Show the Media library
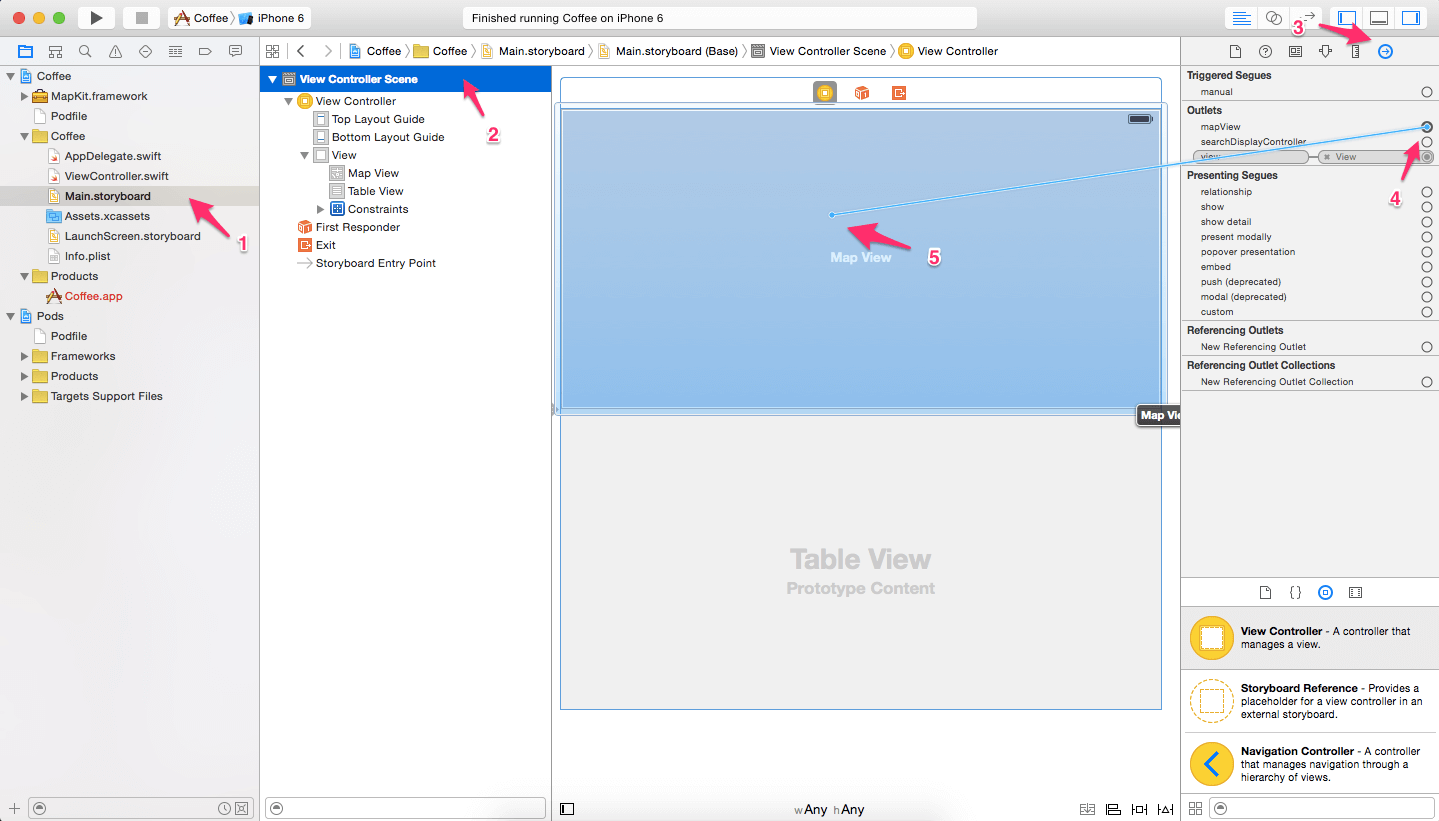 point(1355,592)
